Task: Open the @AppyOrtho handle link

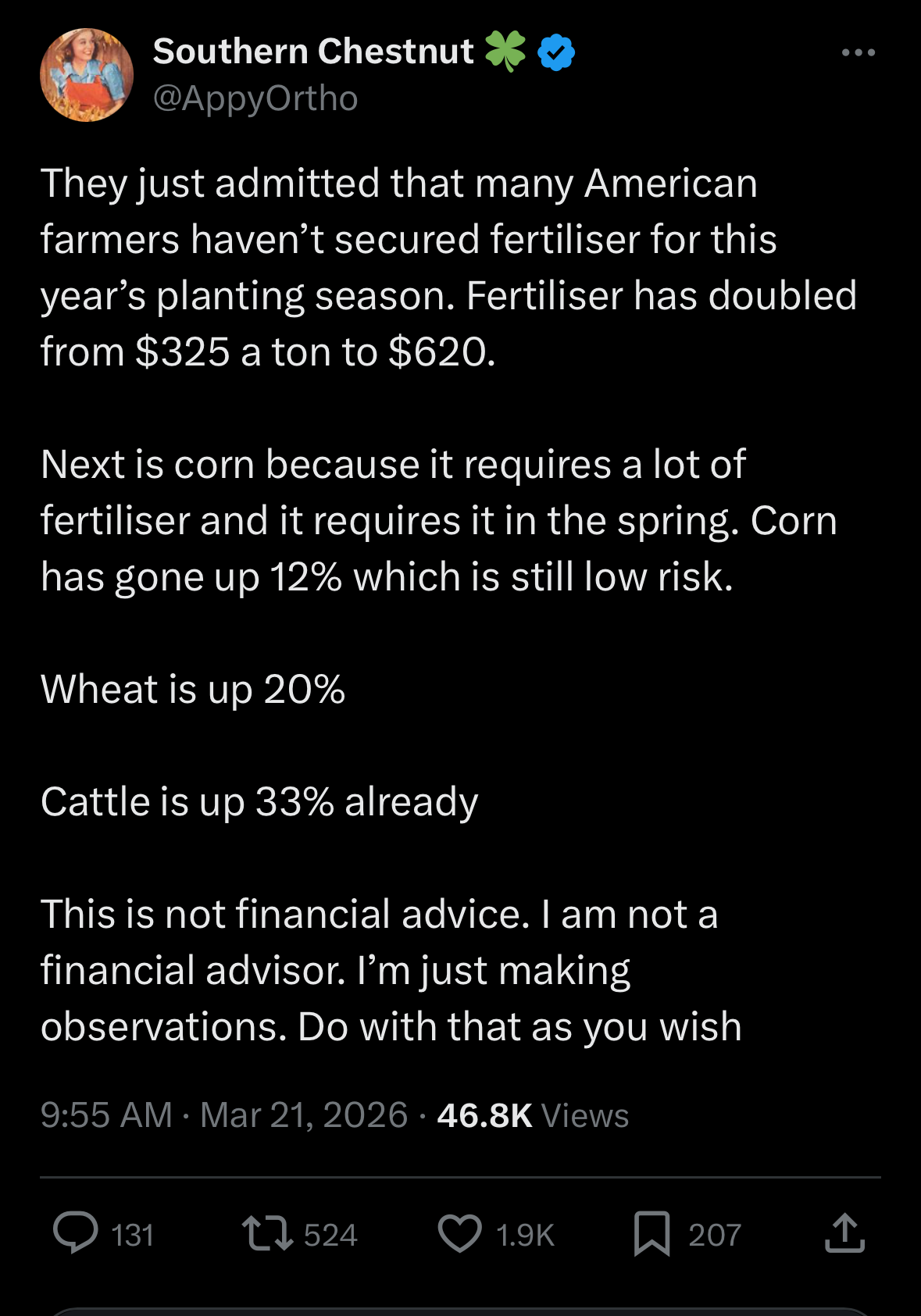Action: [255, 98]
